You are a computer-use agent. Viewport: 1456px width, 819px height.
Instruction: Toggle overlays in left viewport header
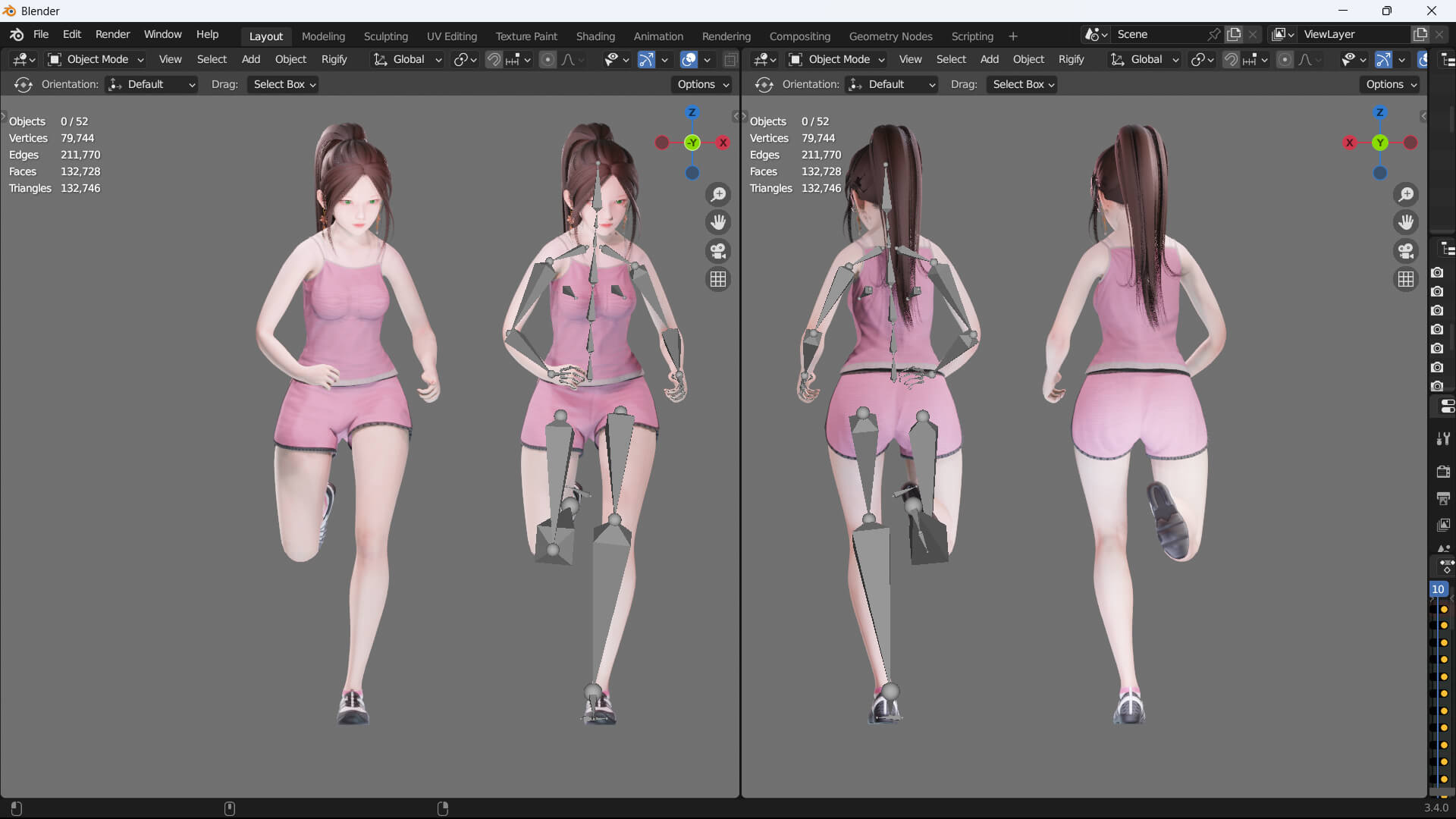pyautogui.click(x=689, y=59)
